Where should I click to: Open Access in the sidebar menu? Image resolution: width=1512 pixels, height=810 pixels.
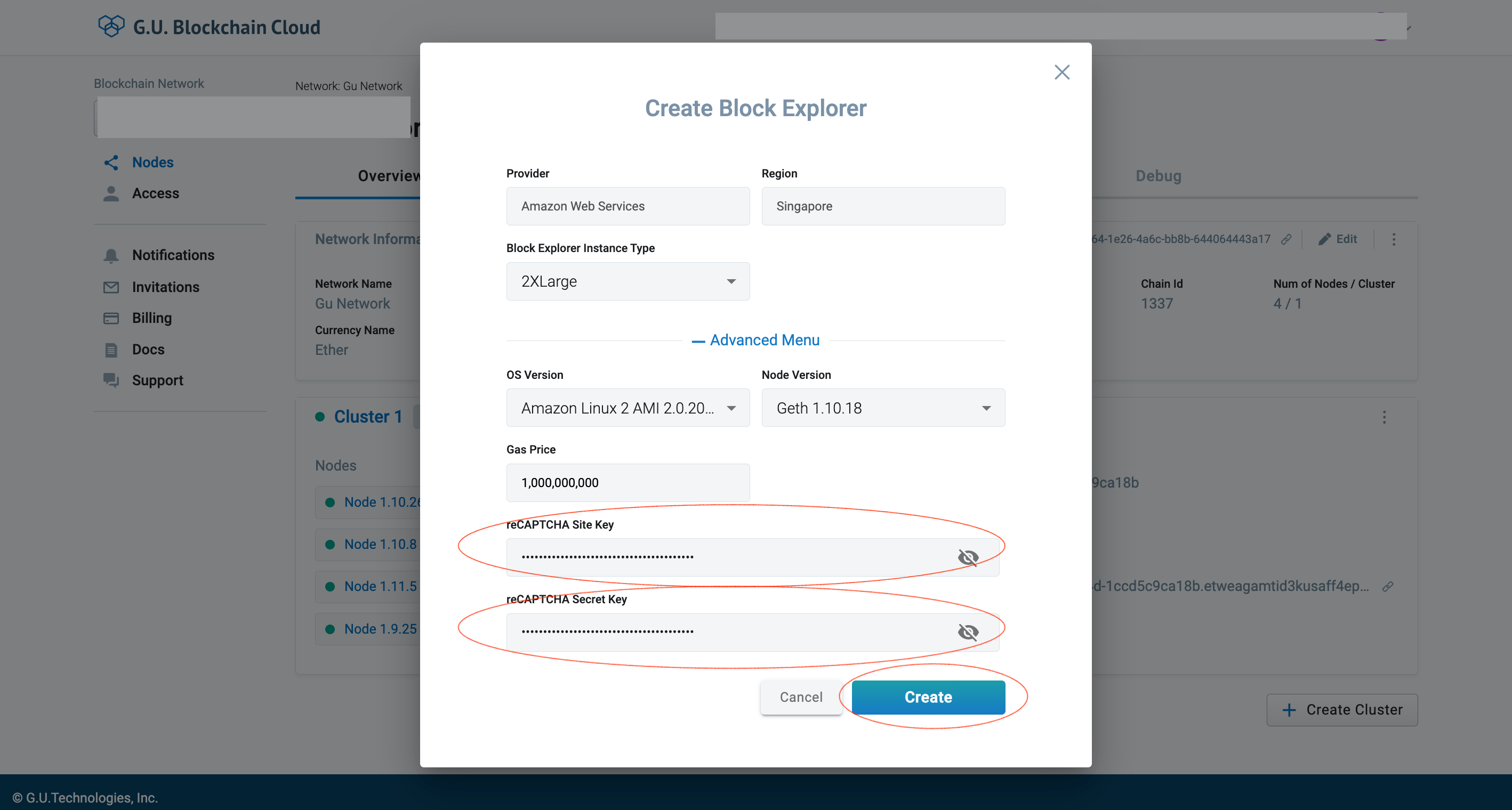(x=156, y=193)
